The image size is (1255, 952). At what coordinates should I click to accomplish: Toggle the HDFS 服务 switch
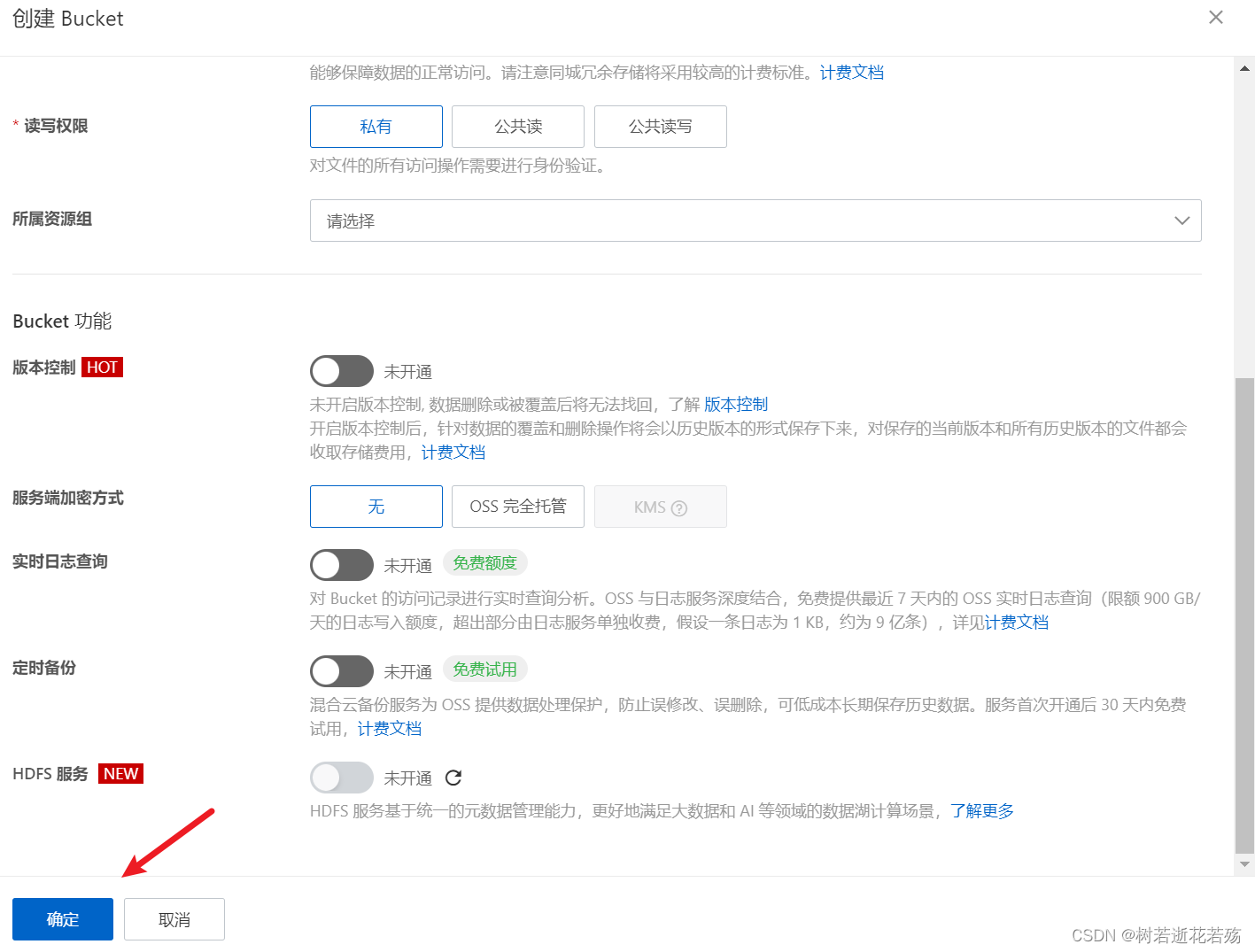(x=342, y=777)
